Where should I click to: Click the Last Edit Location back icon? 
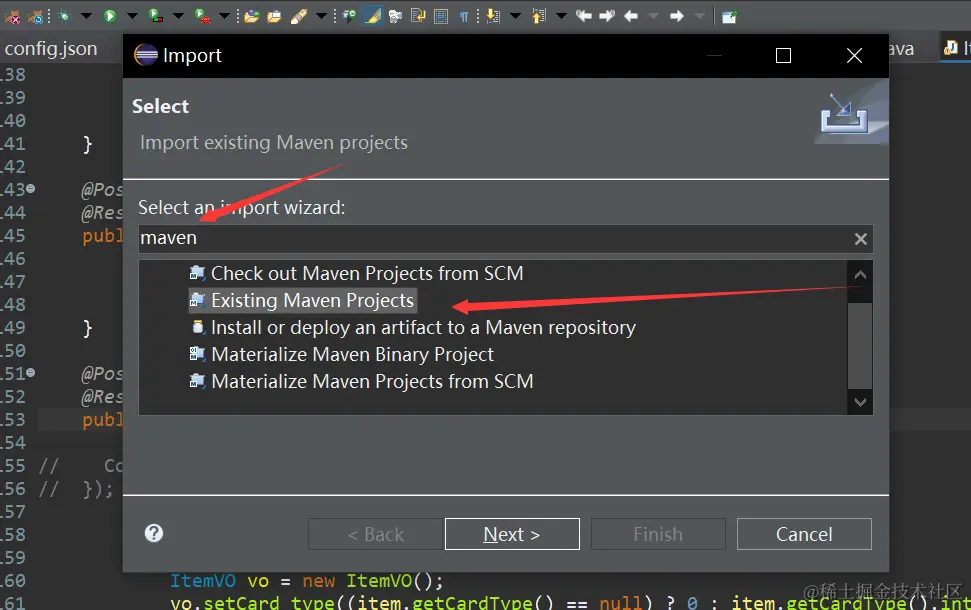(584, 16)
